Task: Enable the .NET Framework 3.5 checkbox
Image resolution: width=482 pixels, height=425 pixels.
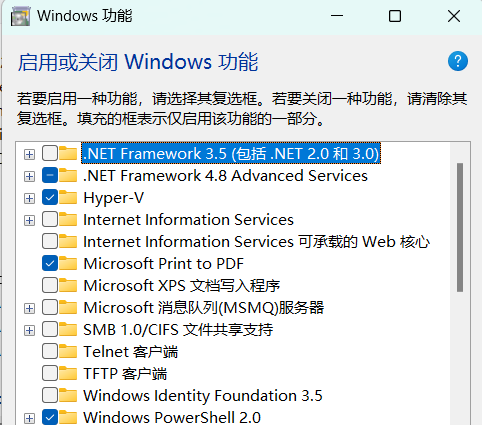Action: pos(50,154)
